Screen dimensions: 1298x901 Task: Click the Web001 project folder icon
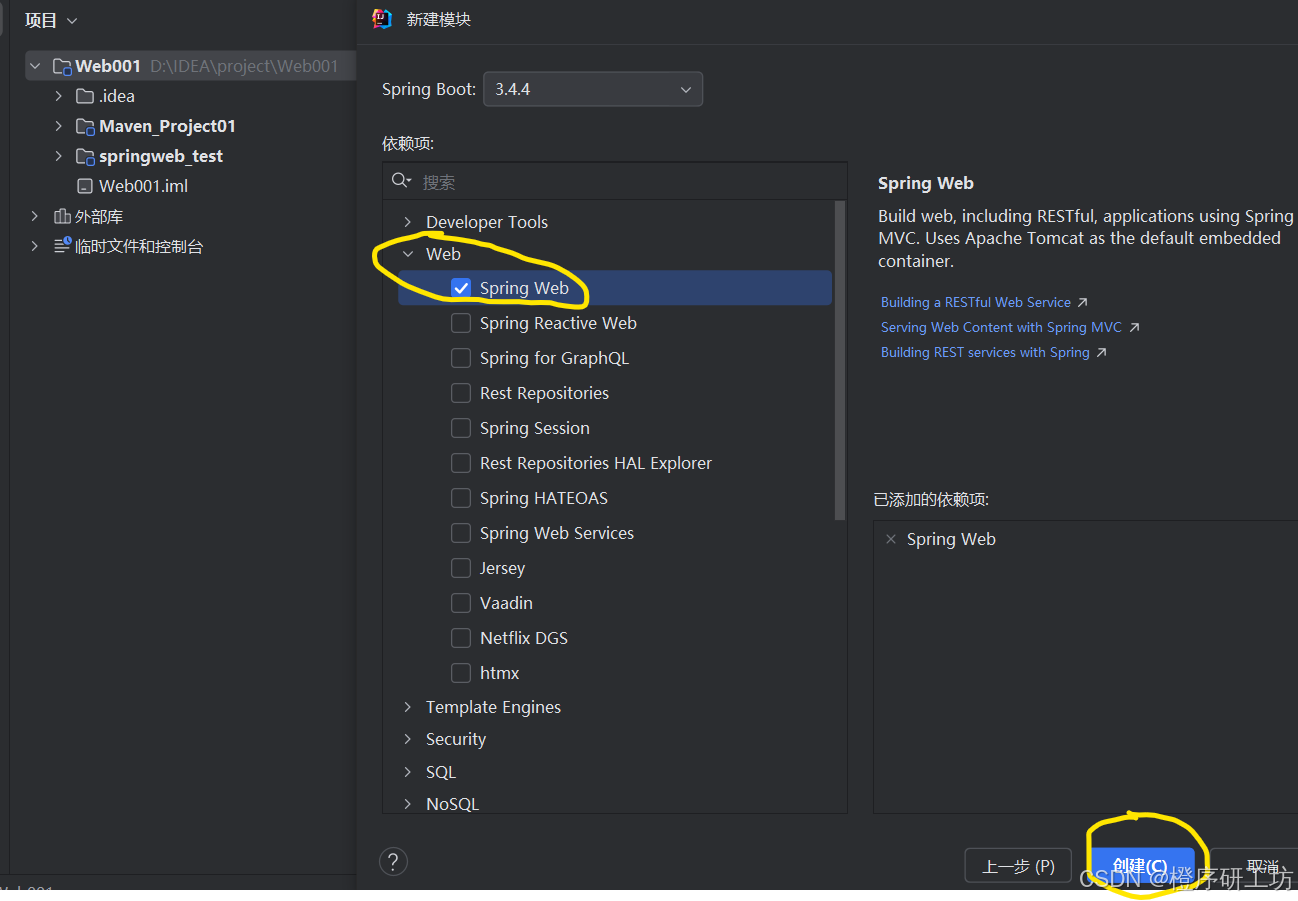(62, 67)
